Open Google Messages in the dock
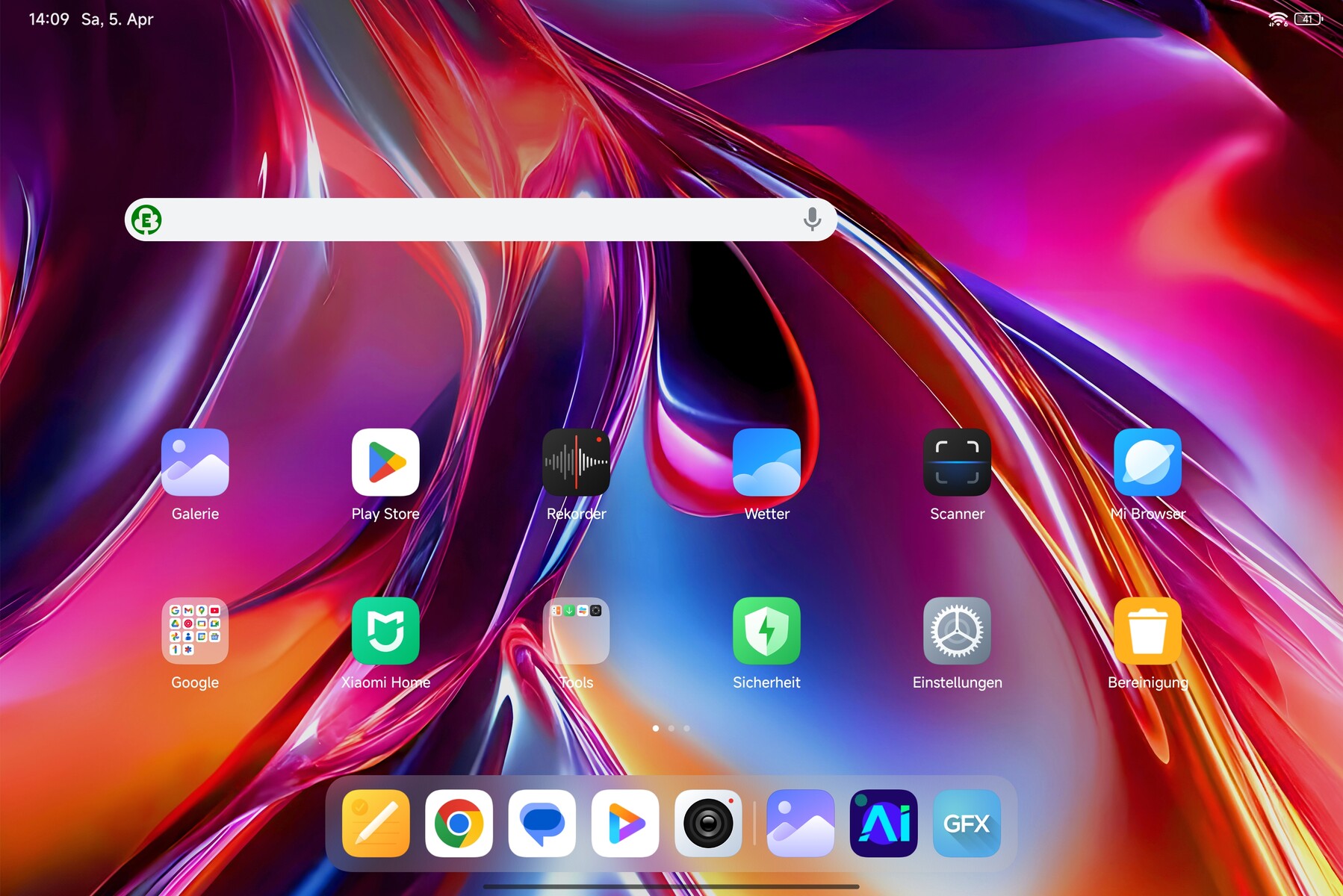Screen dimensions: 1343x896 (x=542, y=824)
